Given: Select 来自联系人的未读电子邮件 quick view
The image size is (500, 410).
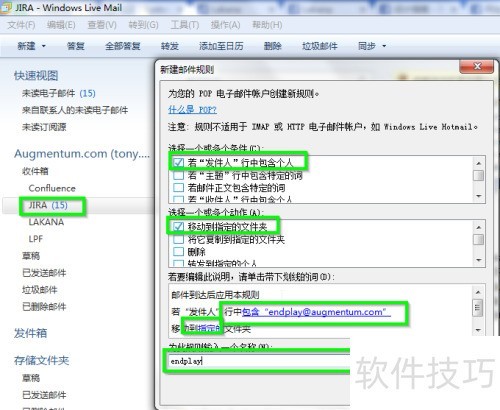Looking at the screenshot, I should click(75, 110).
